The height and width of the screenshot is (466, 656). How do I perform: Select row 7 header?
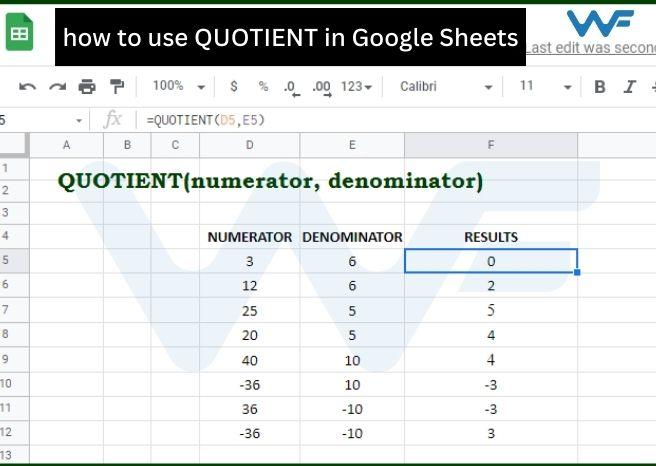(x=15, y=310)
